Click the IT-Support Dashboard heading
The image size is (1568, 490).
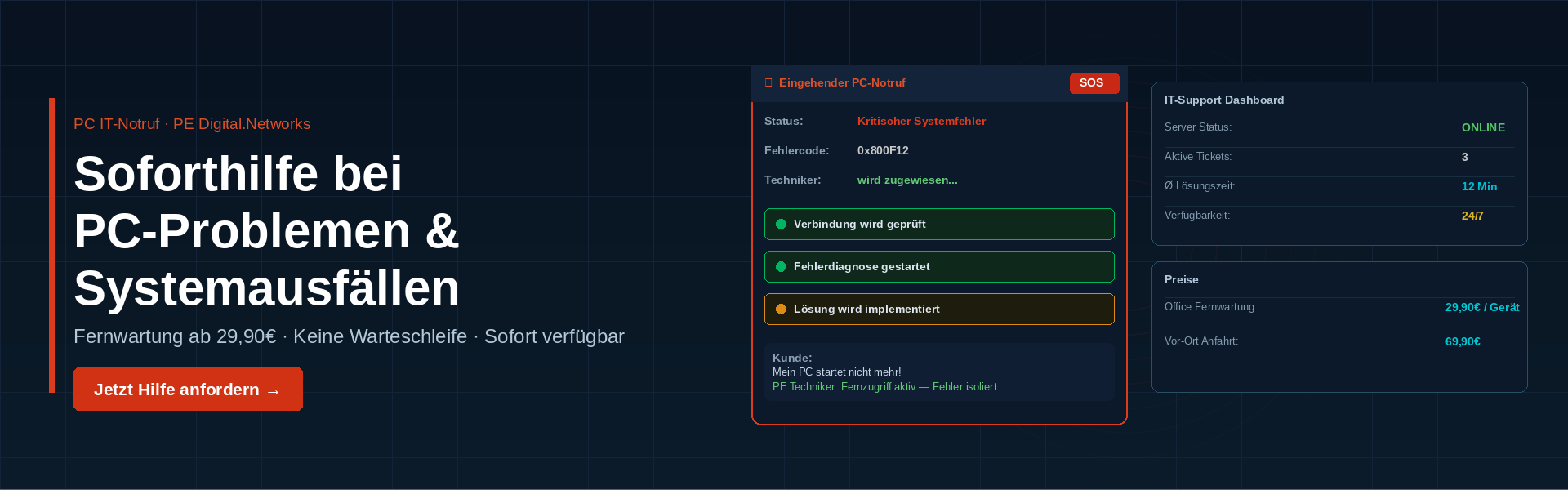pos(1224,100)
